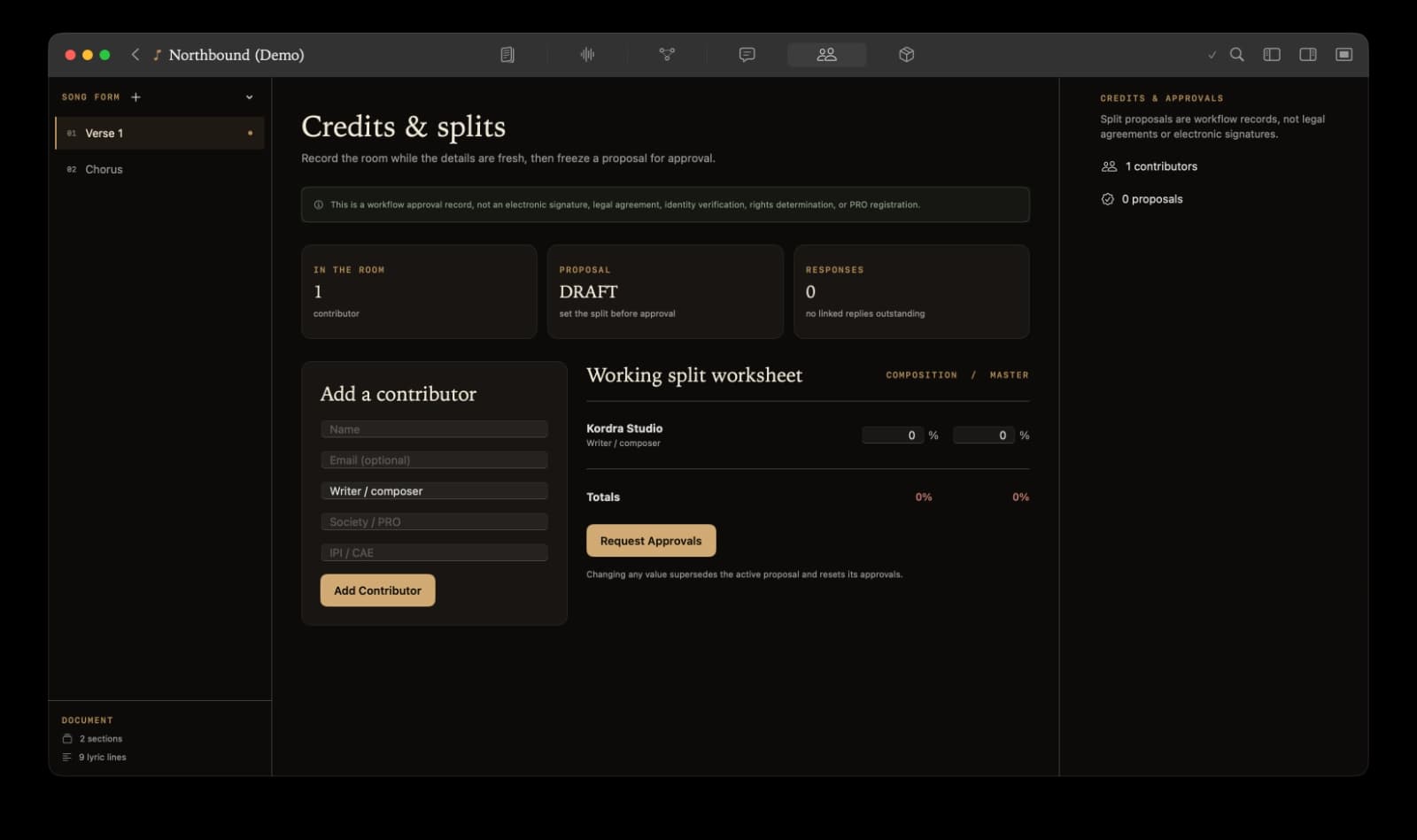This screenshot has width=1417, height=840.
Task: Click the proposals badge check icon
Action: (x=1107, y=199)
